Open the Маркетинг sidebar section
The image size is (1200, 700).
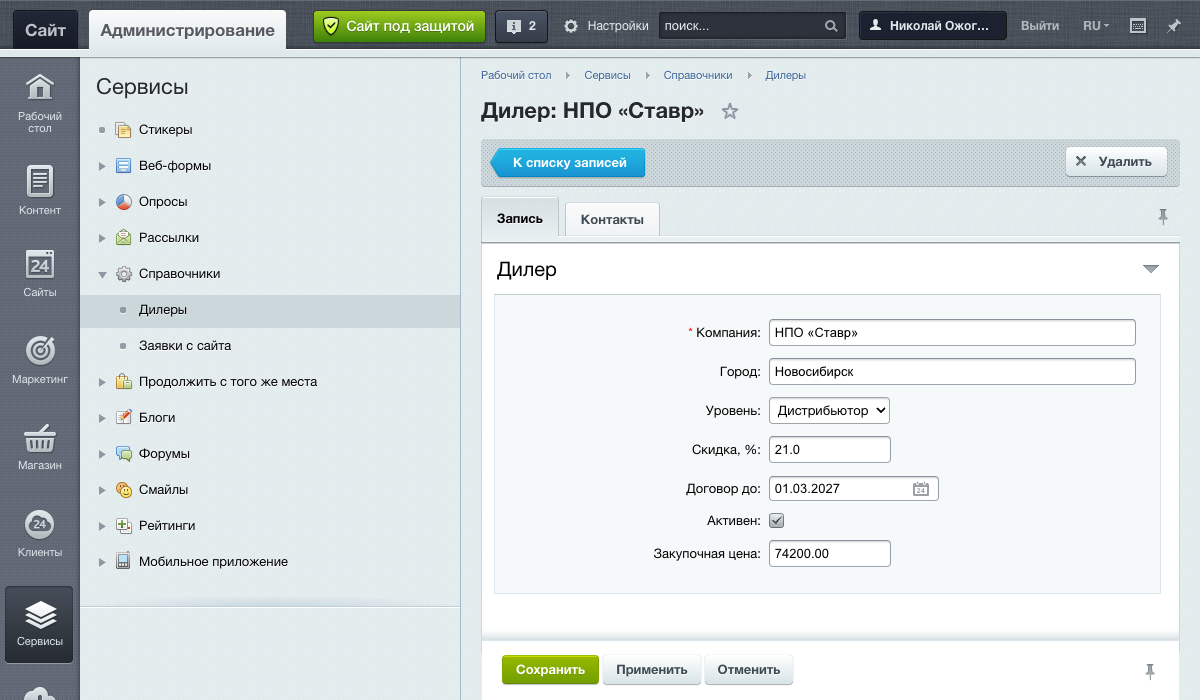(40, 362)
